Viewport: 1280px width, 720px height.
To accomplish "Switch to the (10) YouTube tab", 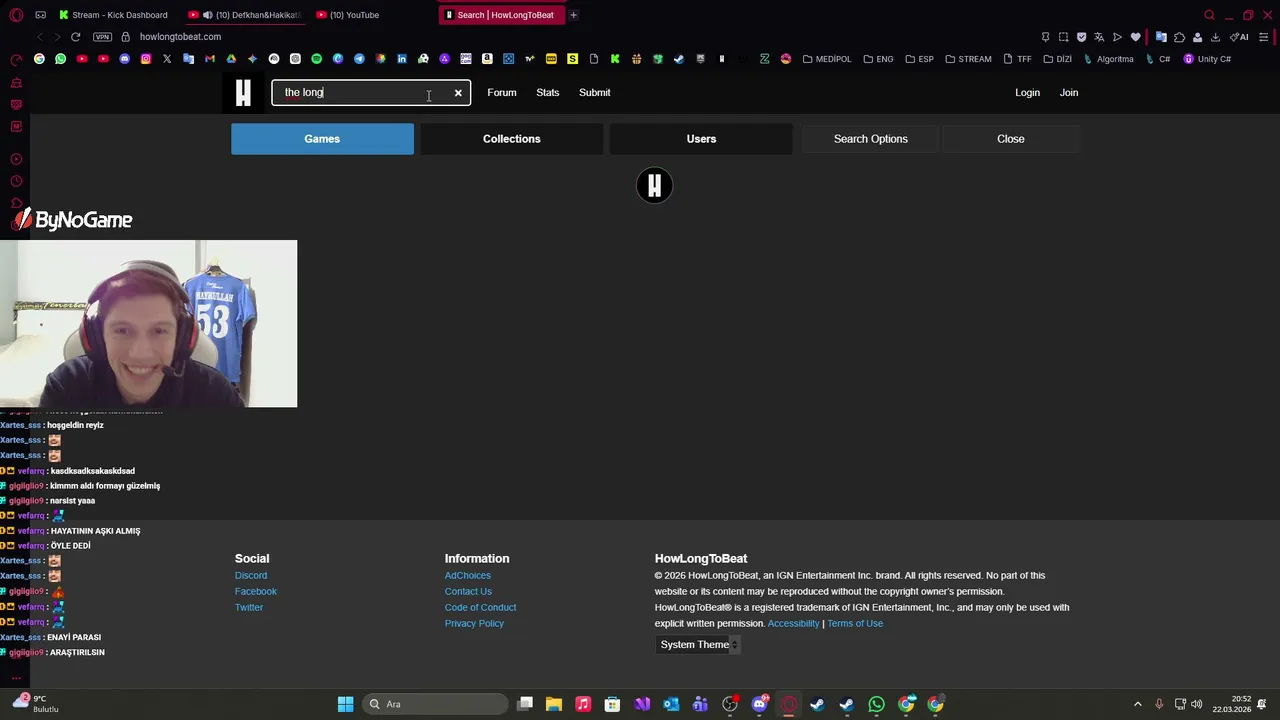I will [350, 15].
